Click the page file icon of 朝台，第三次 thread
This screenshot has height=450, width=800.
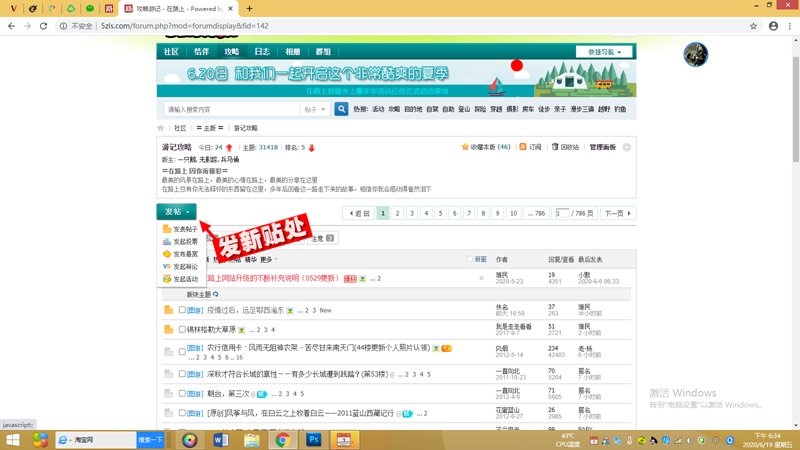click(168, 393)
